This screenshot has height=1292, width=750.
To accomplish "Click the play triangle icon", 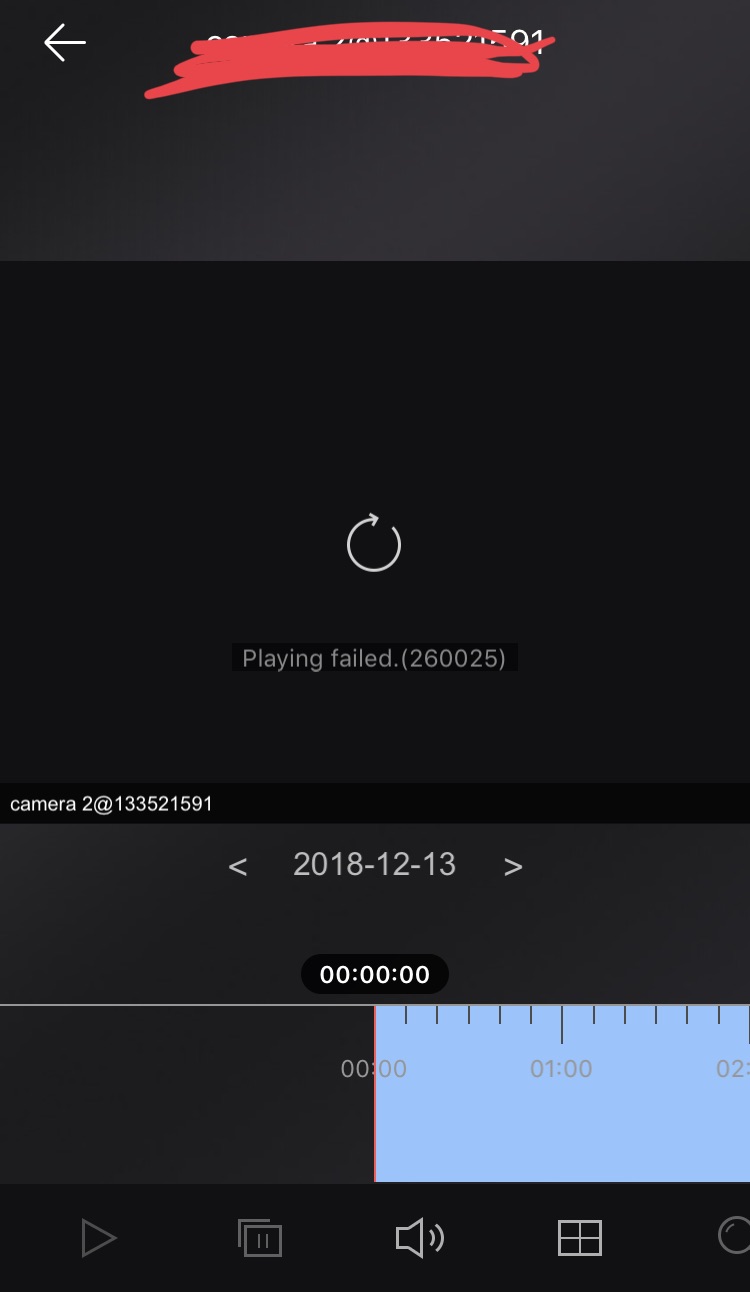I will (98, 1238).
